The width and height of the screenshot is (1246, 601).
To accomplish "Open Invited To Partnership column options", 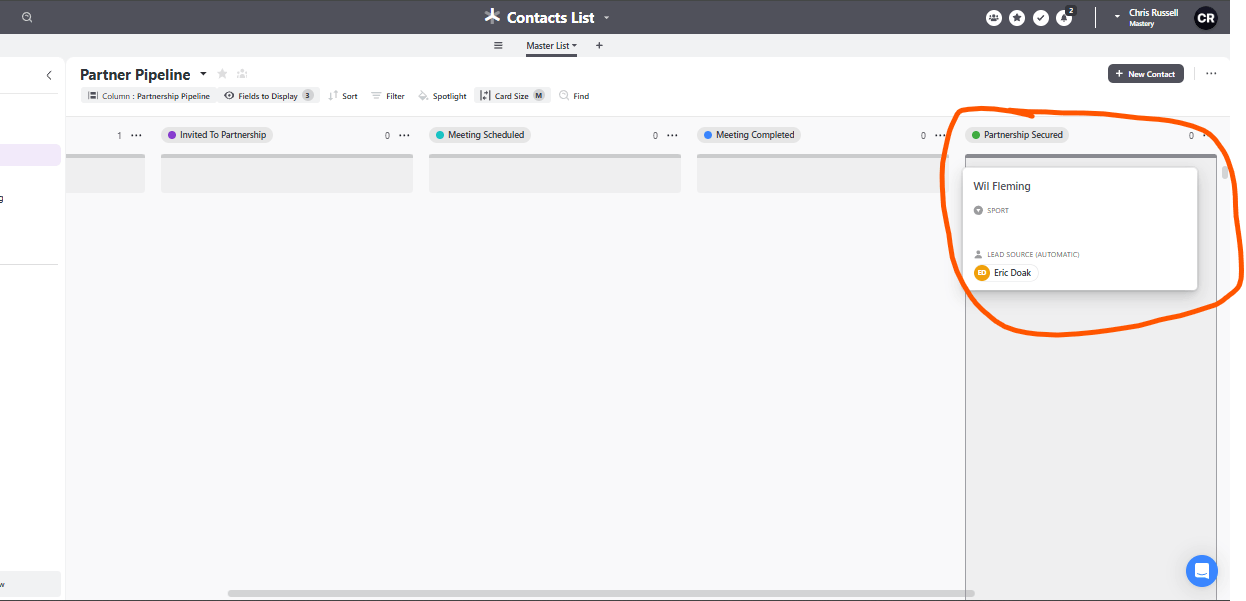I will pyautogui.click(x=404, y=135).
